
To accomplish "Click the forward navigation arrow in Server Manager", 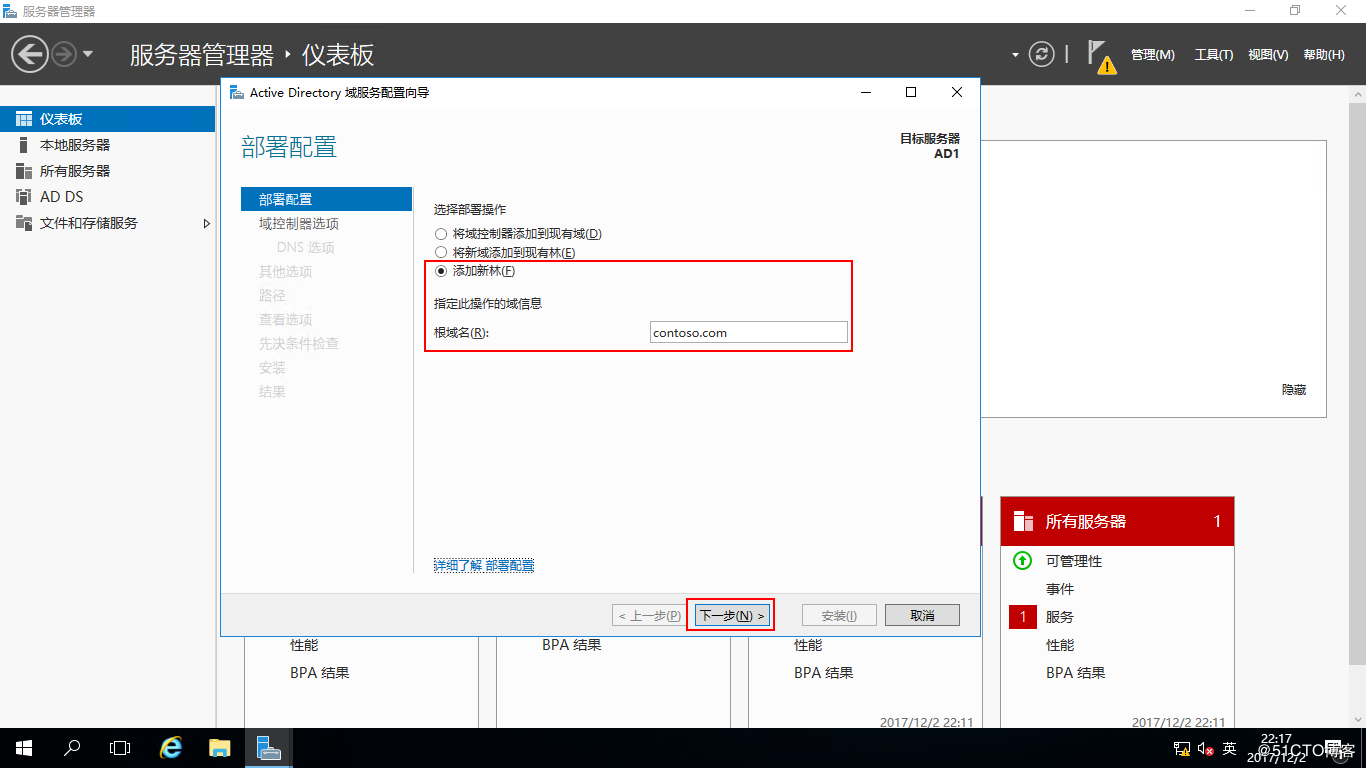I will click(x=64, y=54).
